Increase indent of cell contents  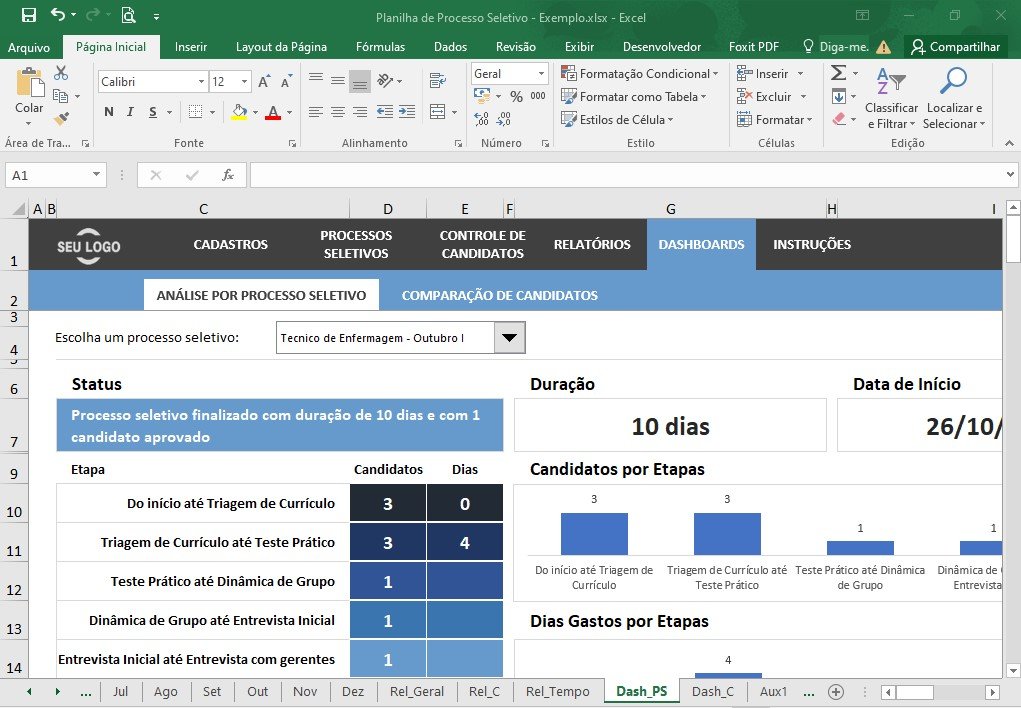(407, 112)
